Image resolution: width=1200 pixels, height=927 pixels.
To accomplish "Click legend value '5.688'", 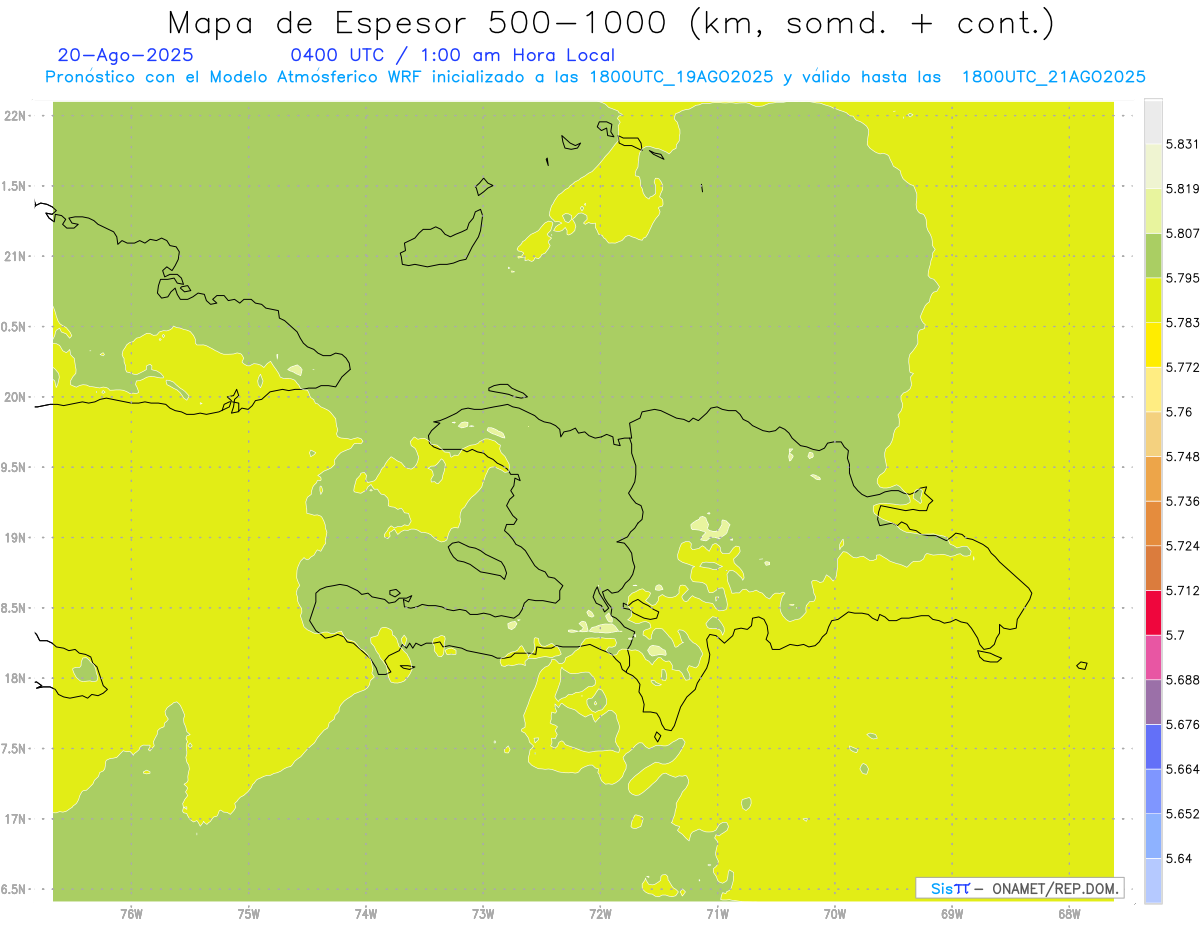I will point(1182,680).
